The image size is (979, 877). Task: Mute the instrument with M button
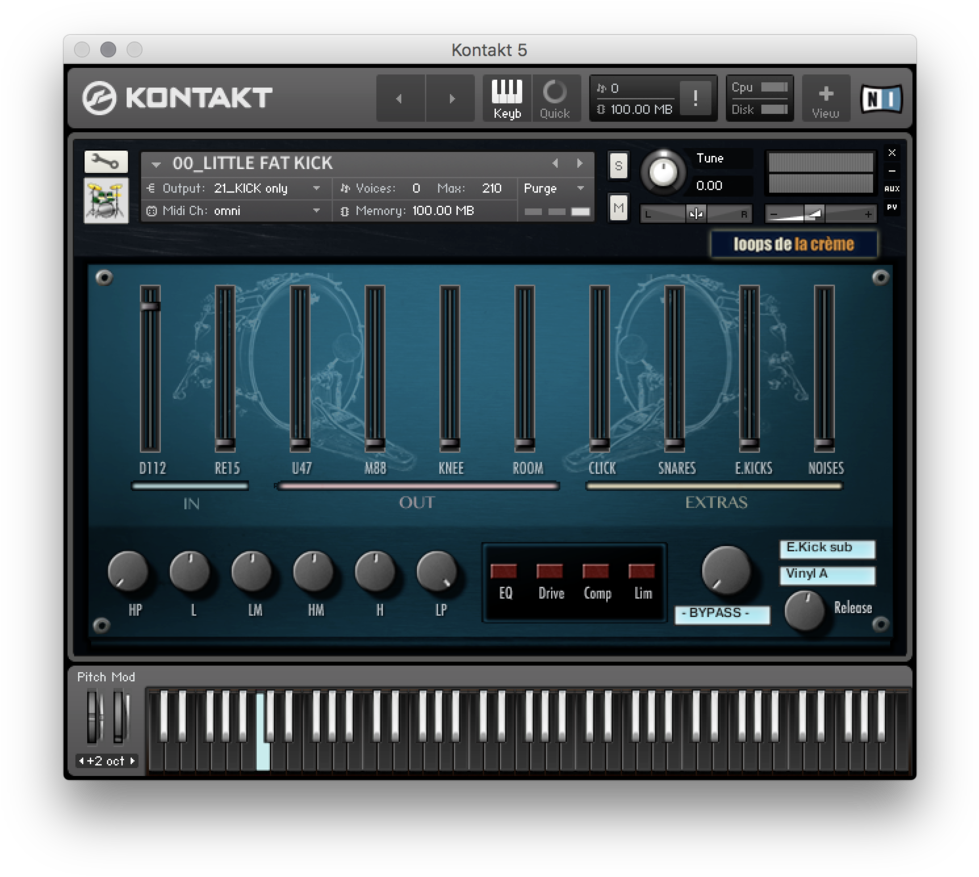coord(618,208)
